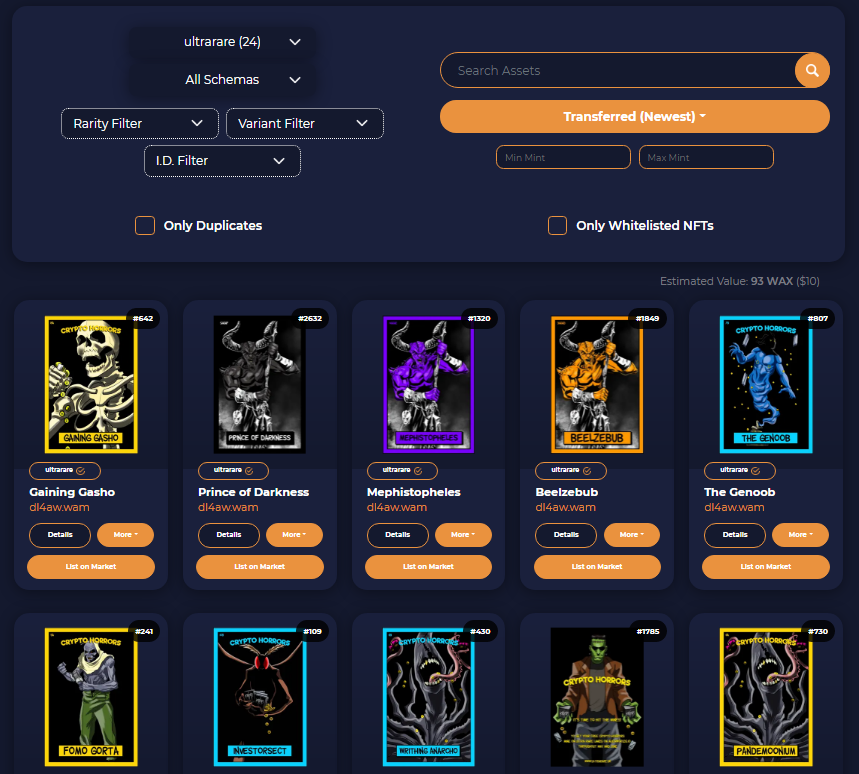
Task: Open the Pandemoonium card image
Action: pyautogui.click(x=766, y=697)
